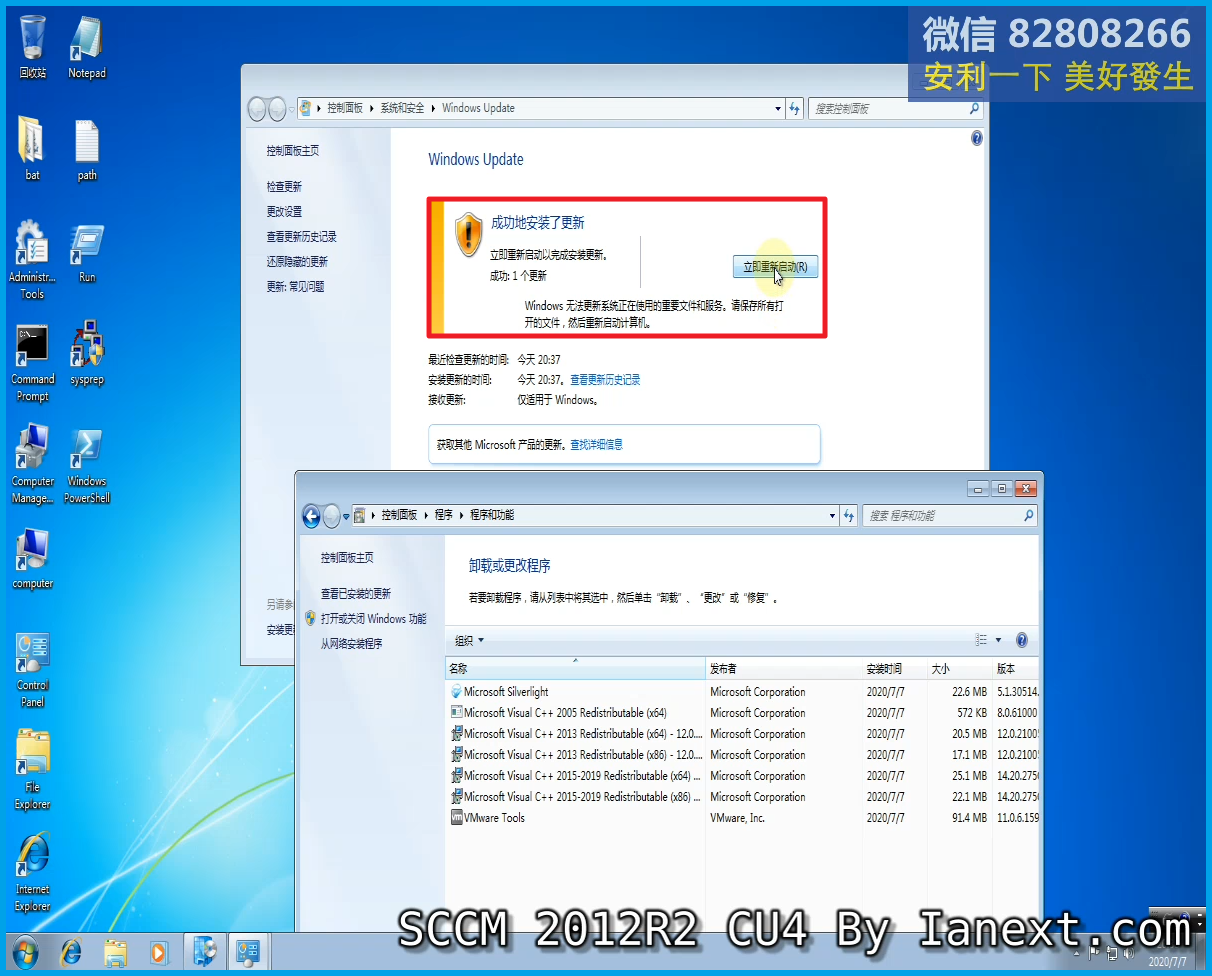Click 控制面板 breadcrumb in Programs and Features

pos(399,515)
